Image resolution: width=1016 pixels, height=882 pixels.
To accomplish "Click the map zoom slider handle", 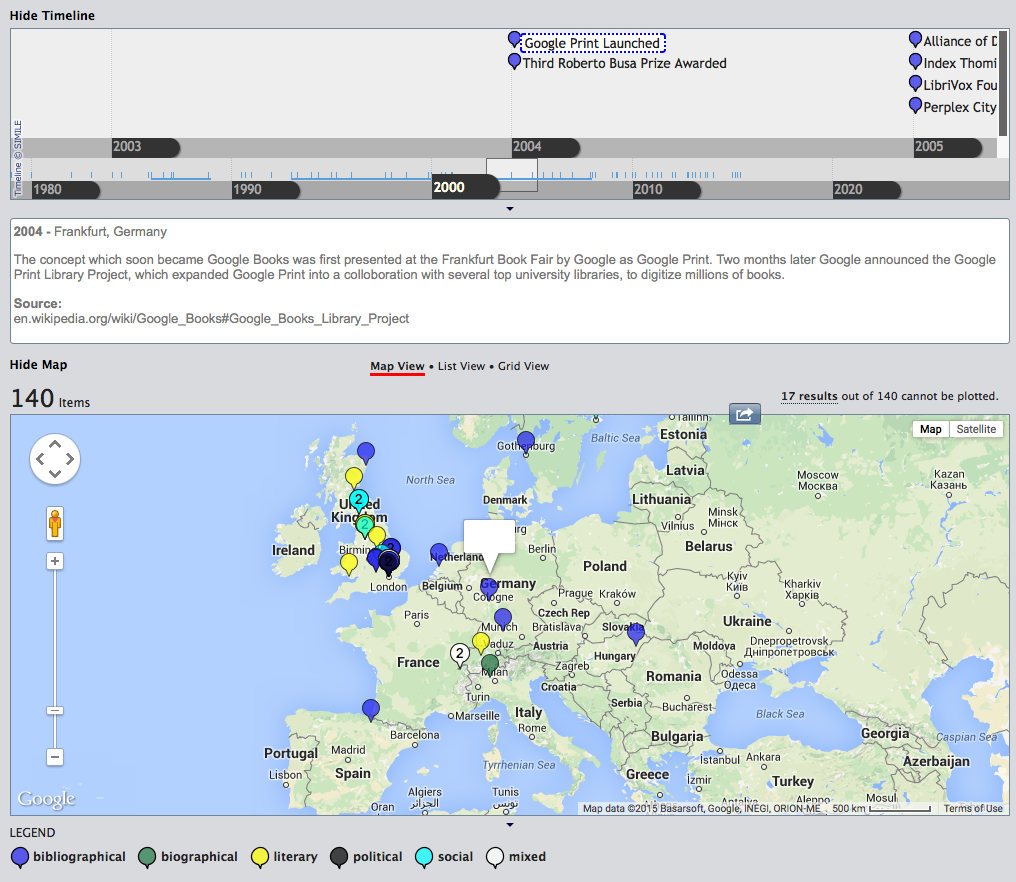I will coord(55,711).
